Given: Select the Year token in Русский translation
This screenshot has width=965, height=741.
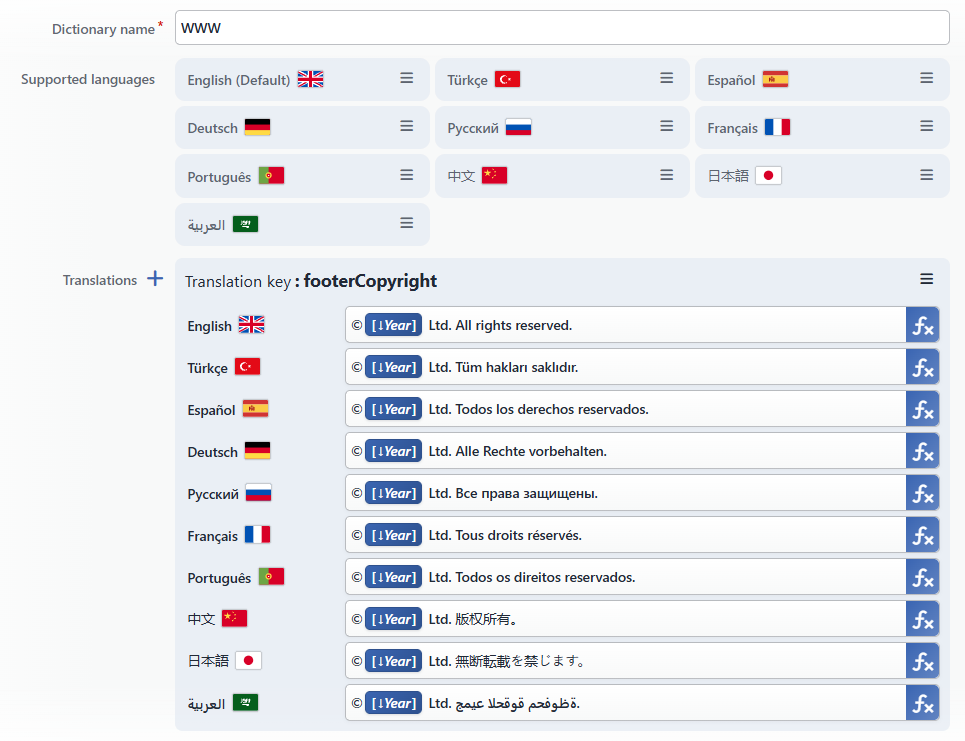Looking at the screenshot, I should click(393, 492).
